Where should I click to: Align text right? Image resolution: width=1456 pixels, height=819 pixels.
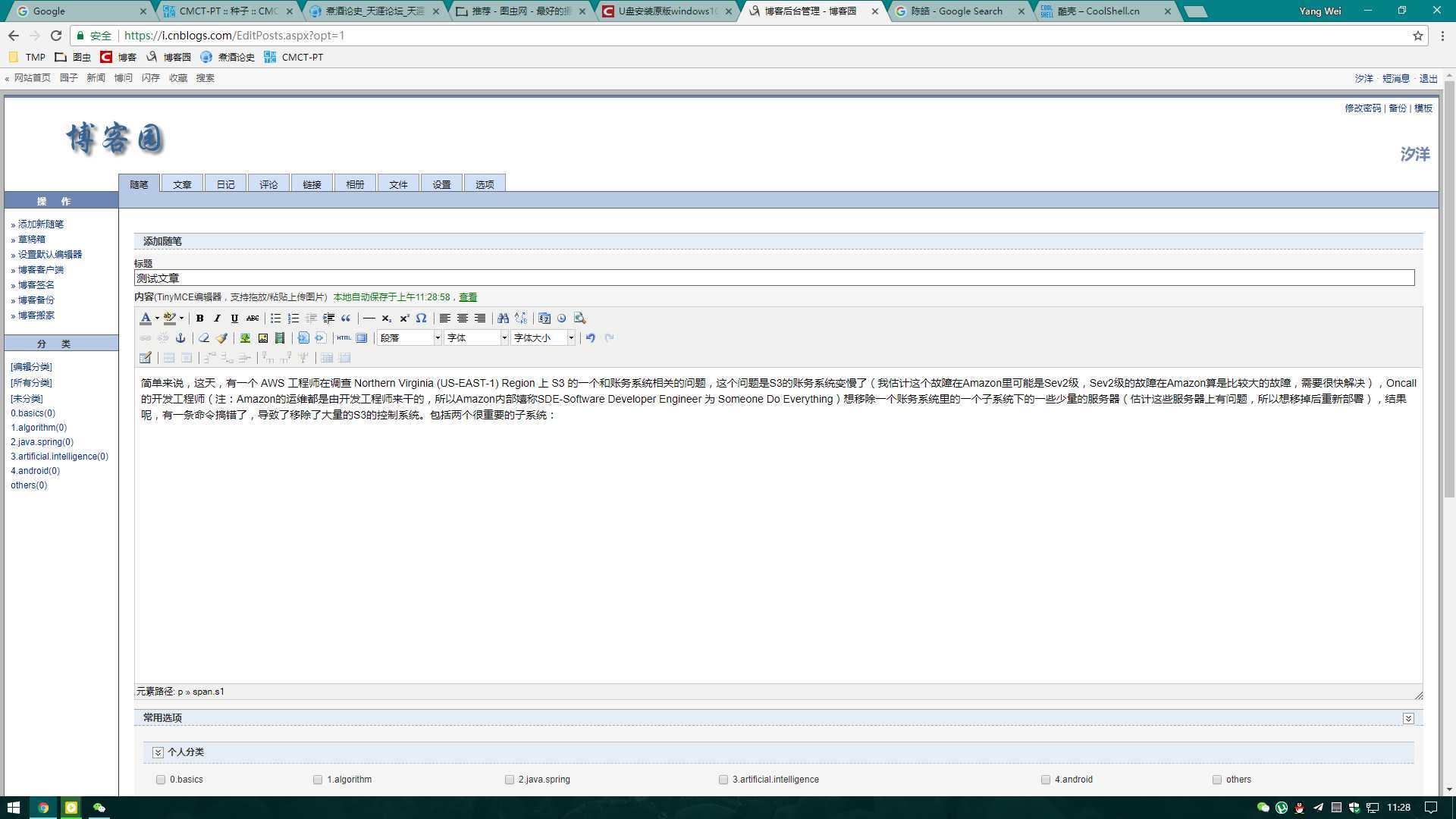click(x=480, y=318)
